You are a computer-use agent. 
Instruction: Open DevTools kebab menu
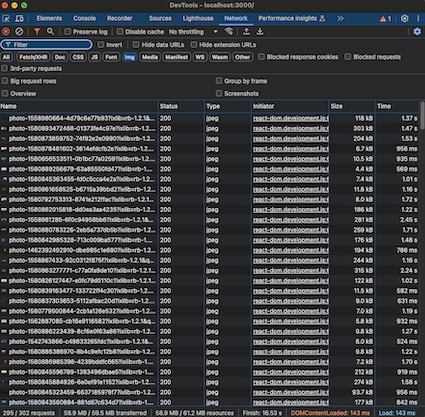(x=418, y=19)
